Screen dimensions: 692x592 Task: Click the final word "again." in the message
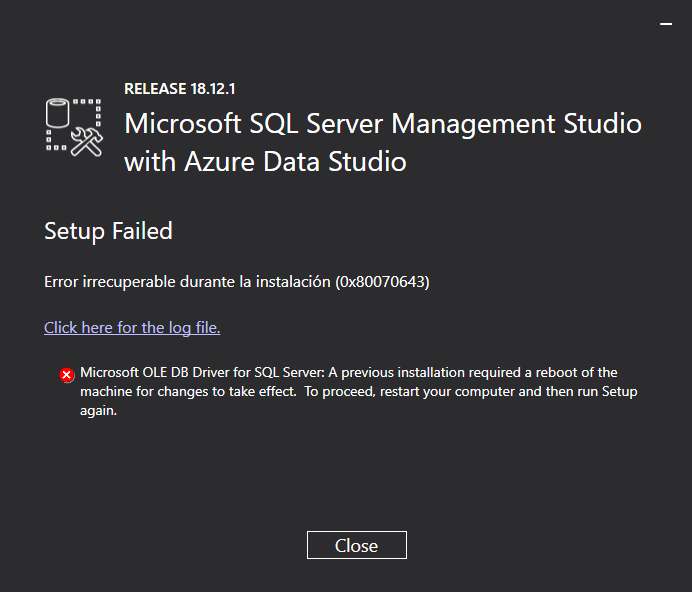click(99, 410)
